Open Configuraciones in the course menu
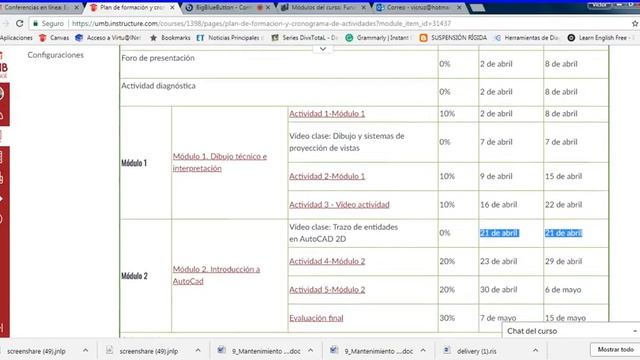This screenshot has height=360, width=640. pyautogui.click(x=56, y=55)
